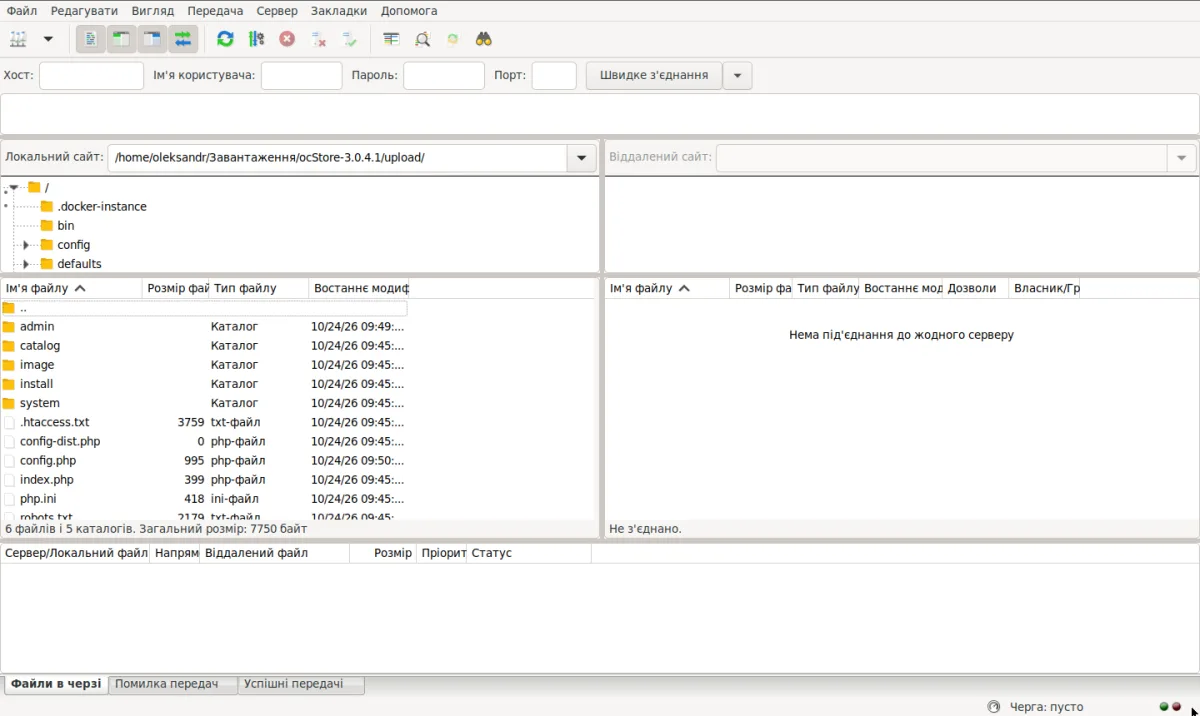This screenshot has height=716, width=1200.
Task: Open the filename filters dialog icon
Action: point(391,39)
